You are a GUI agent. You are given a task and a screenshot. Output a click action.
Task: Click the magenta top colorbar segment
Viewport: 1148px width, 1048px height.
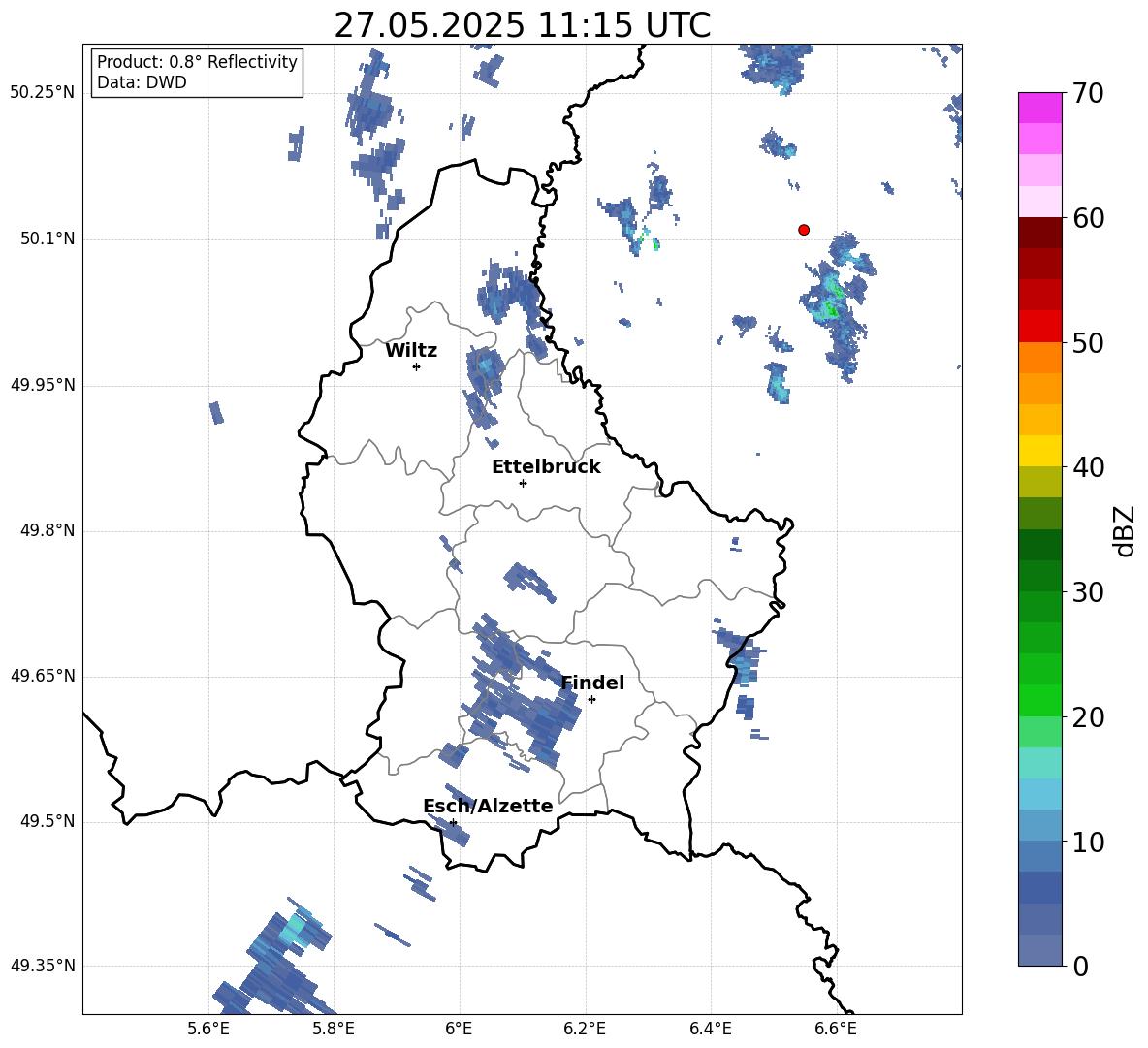[1040, 109]
